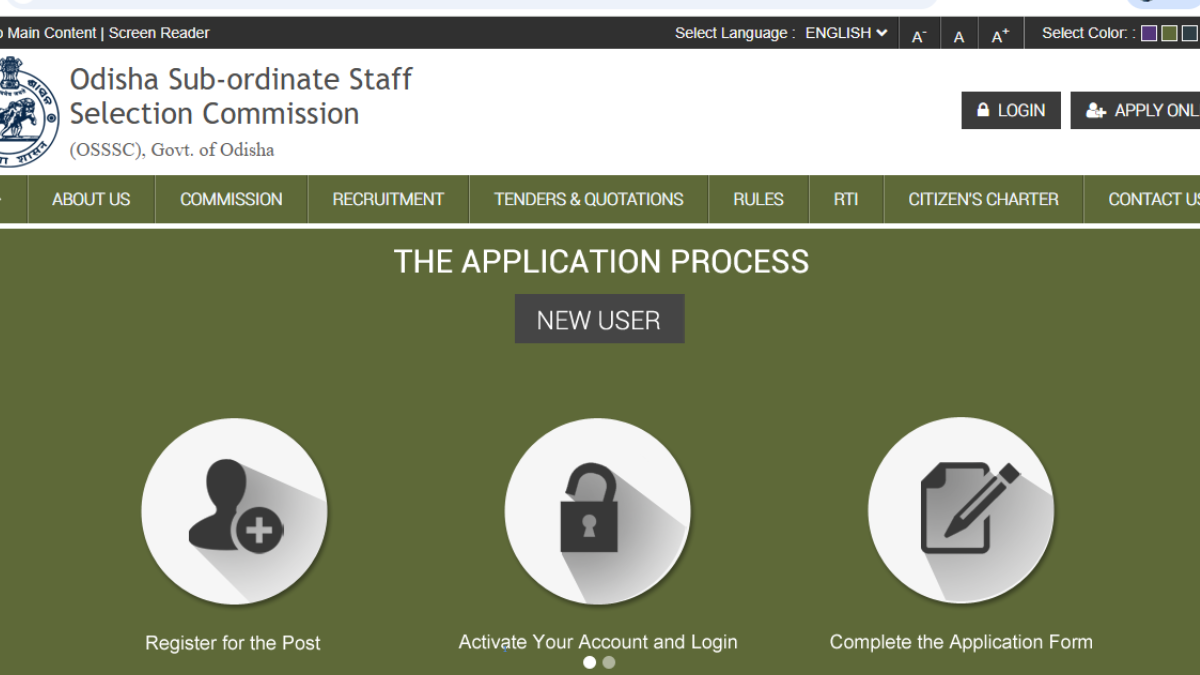This screenshot has width=1200, height=675.
Task: Open the RECRUITMENT menu
Action: (388, 199)
